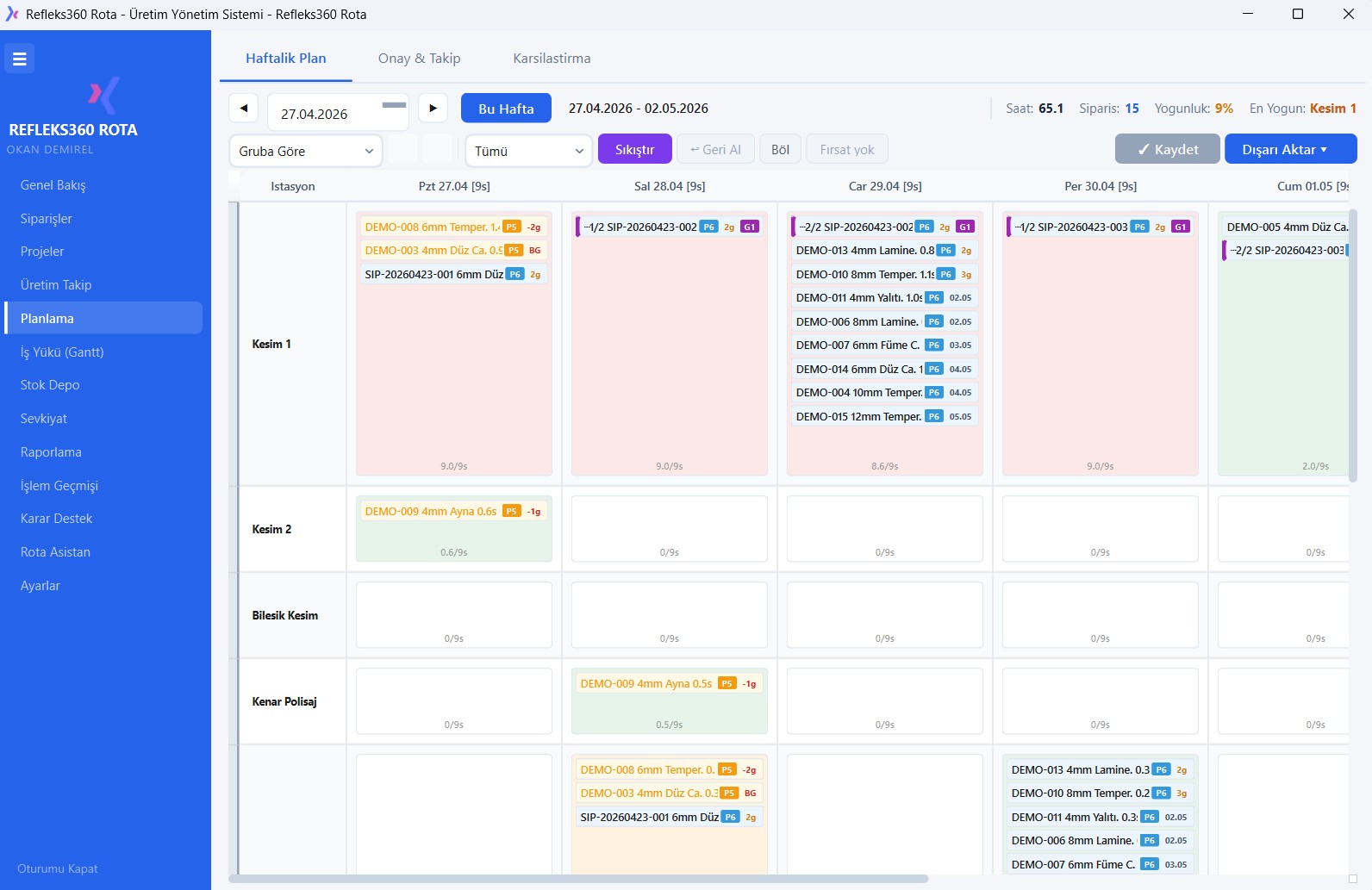Open the Tümü filter dropdown
The width and height of the screenshot is (1372, 890).
(528, 152)
